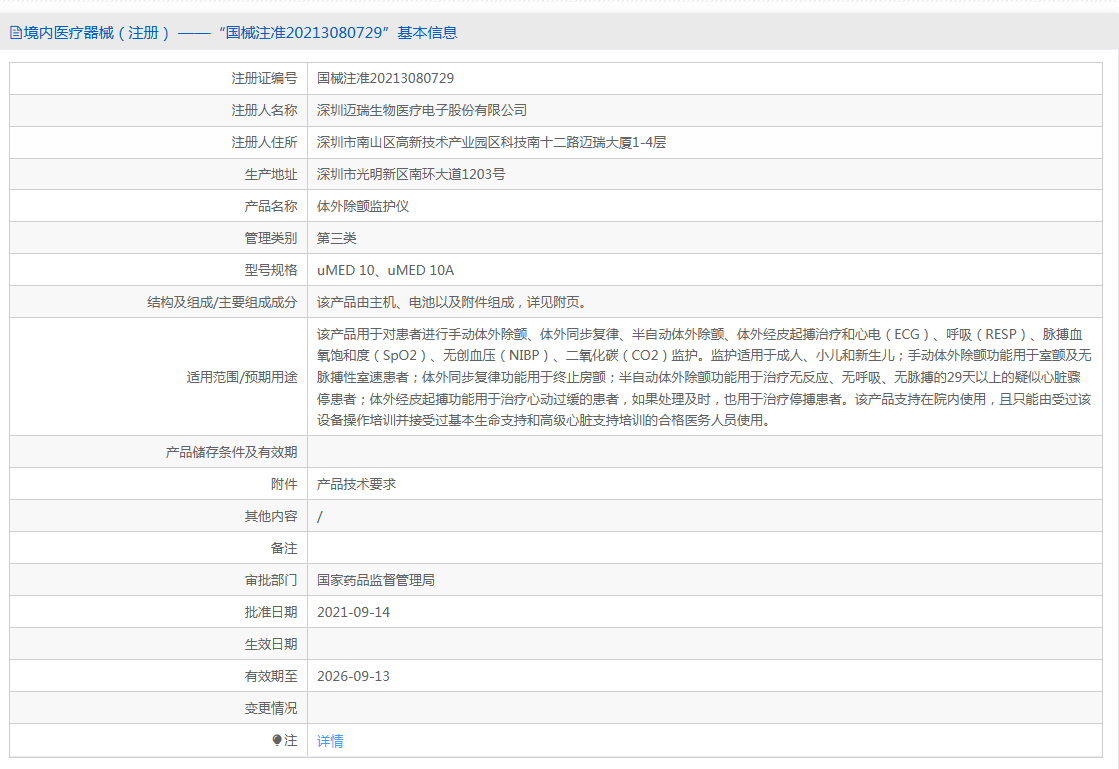Click registrant name 深圳迈瑞生物医疗电子股份有限公司
1119x769 pixels.
[422, 111]
